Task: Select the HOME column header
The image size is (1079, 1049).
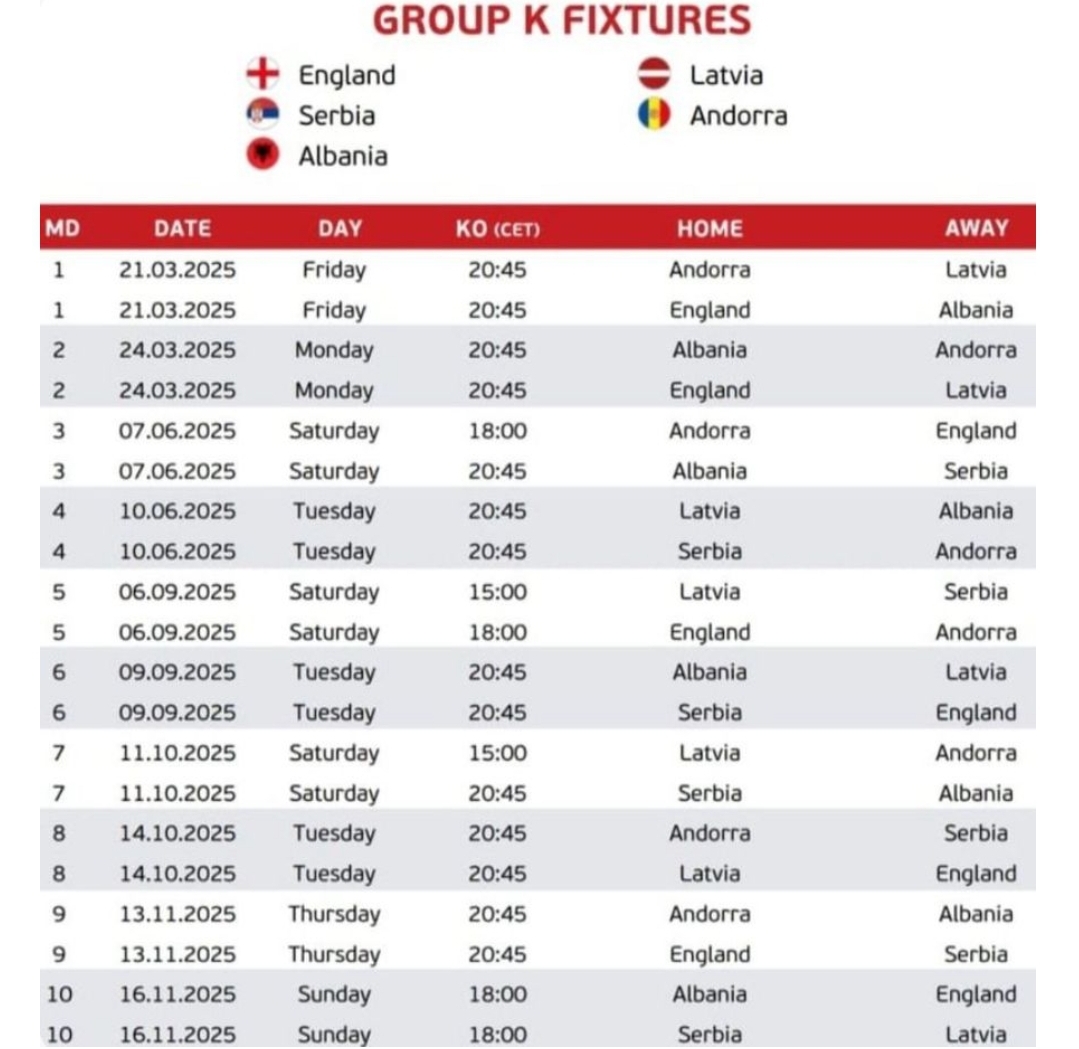Action: pyautogui.click(x=709, y=228)
